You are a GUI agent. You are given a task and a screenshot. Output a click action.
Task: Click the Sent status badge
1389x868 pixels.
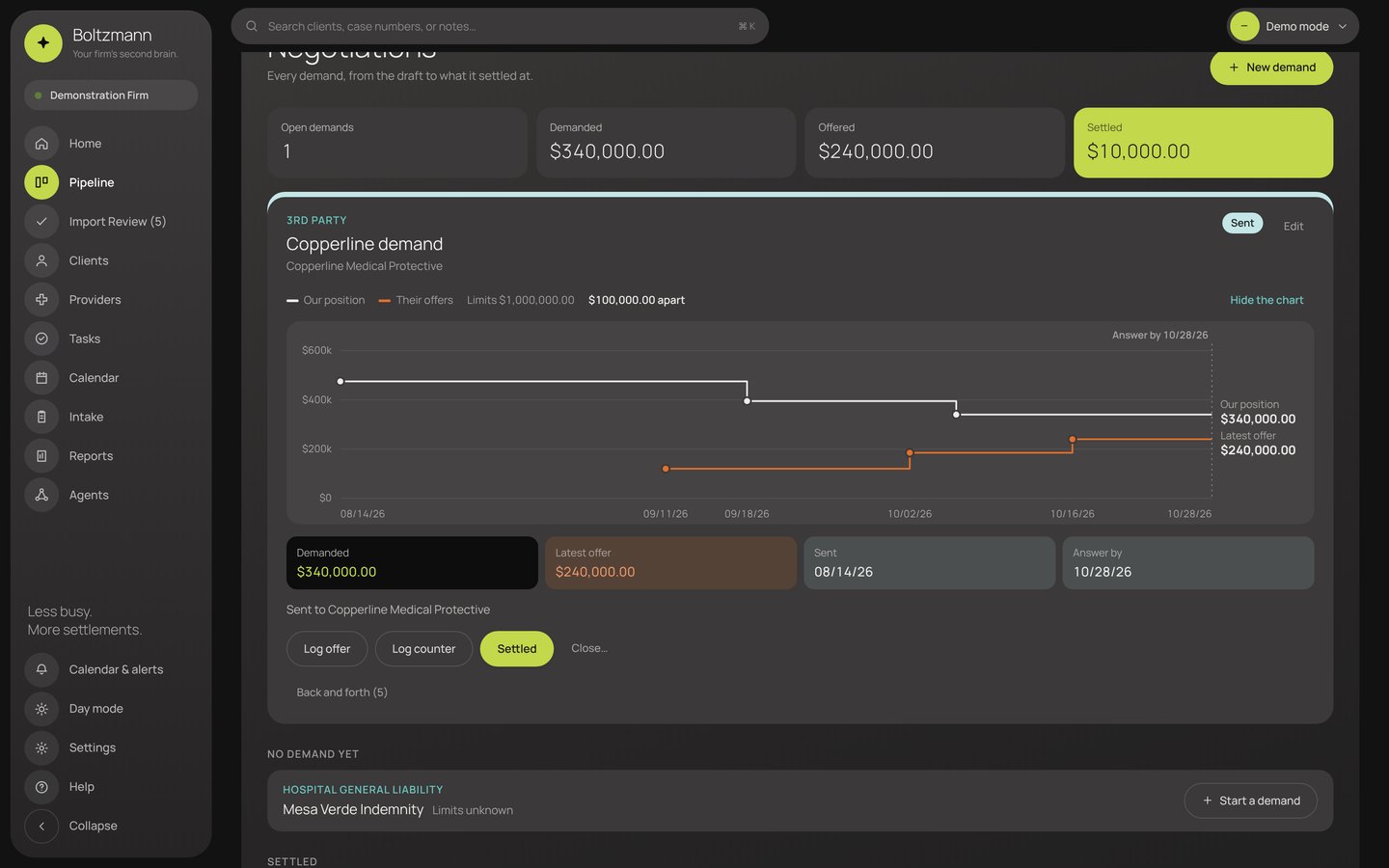1242,223
